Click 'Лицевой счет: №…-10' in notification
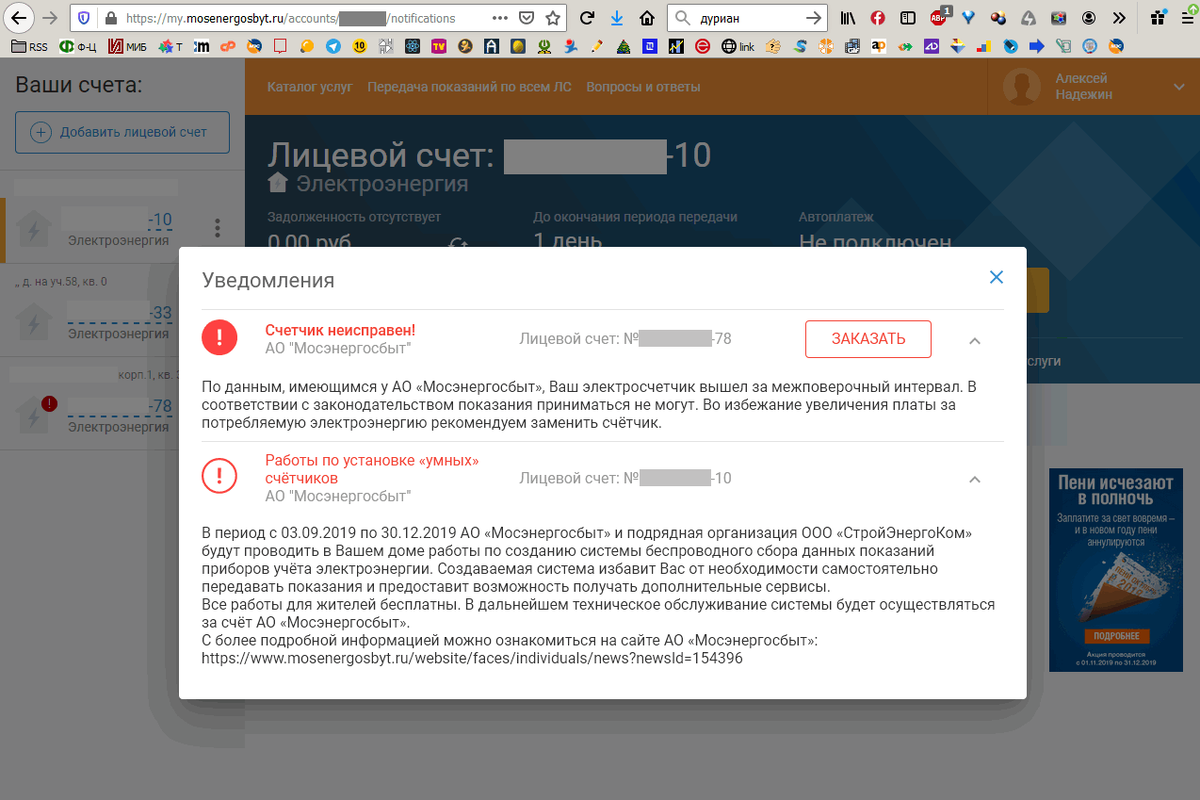 [x=626, y=478]
